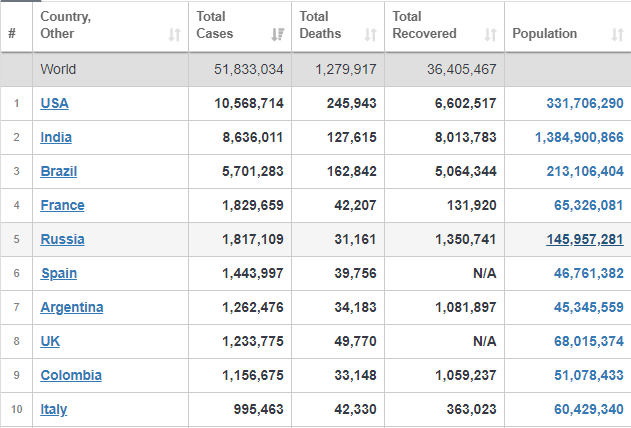The image size is (631, 428).
Task: Open Argentina population 45,345,559 link
Action: coord(588,307)
